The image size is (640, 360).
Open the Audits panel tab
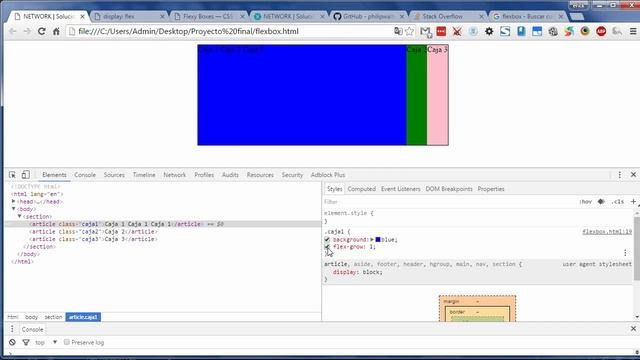click(230, 175)
